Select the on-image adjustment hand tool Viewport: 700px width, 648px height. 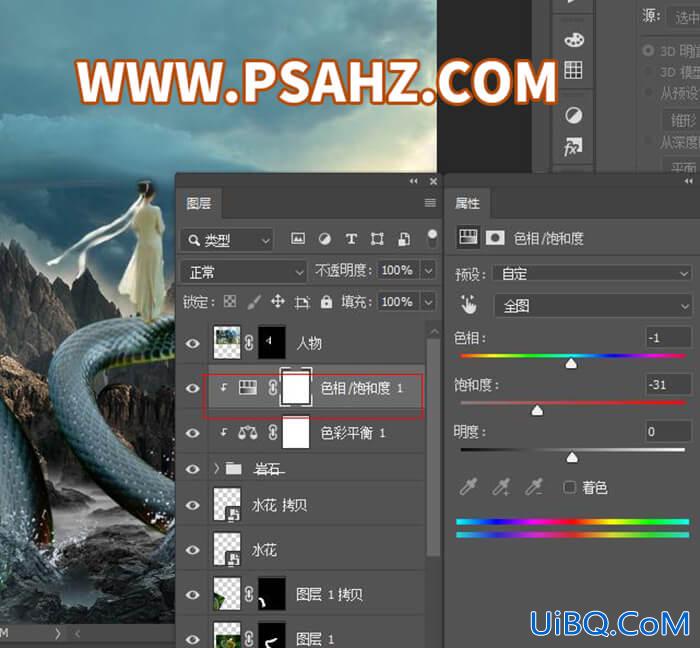click(x=469, y=305)
